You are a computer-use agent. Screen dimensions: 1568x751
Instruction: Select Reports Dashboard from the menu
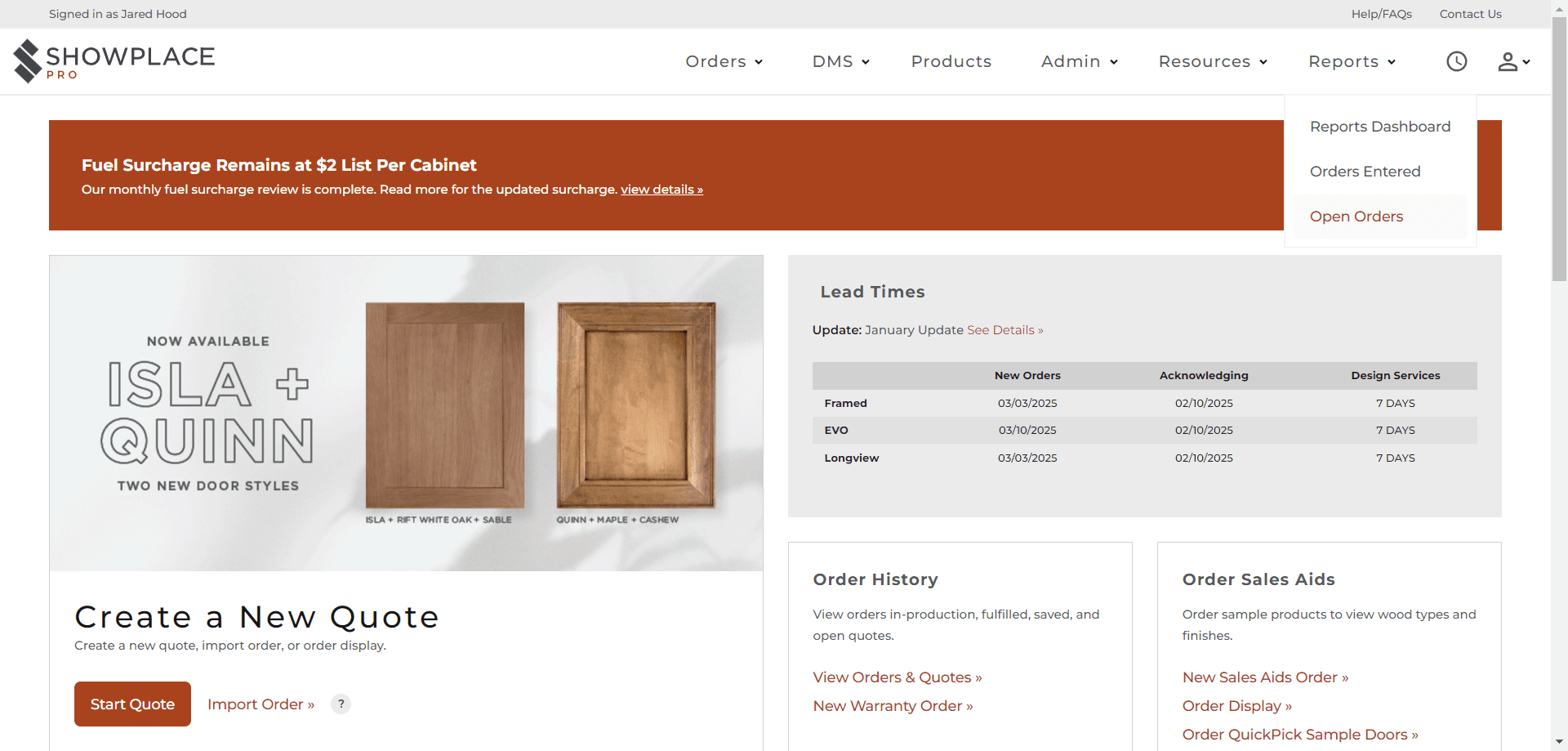(x=1380, y=127)
